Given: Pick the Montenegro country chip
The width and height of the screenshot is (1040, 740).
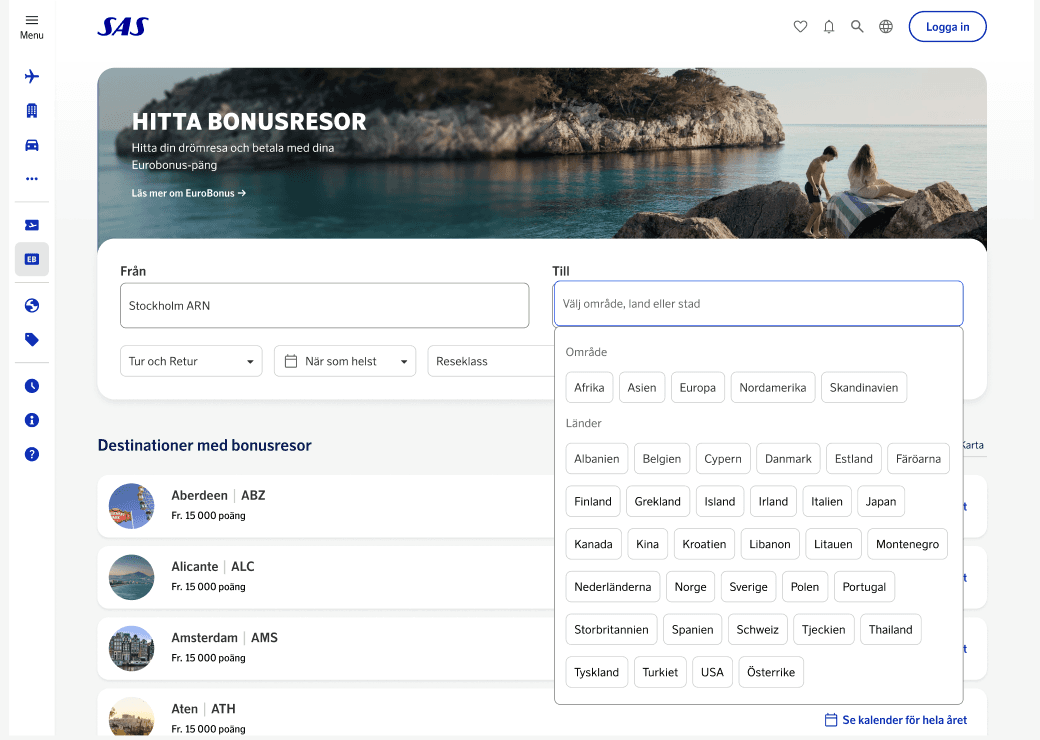Looking at the screenshot, I should pyautogui.click(x=907, y=544).
